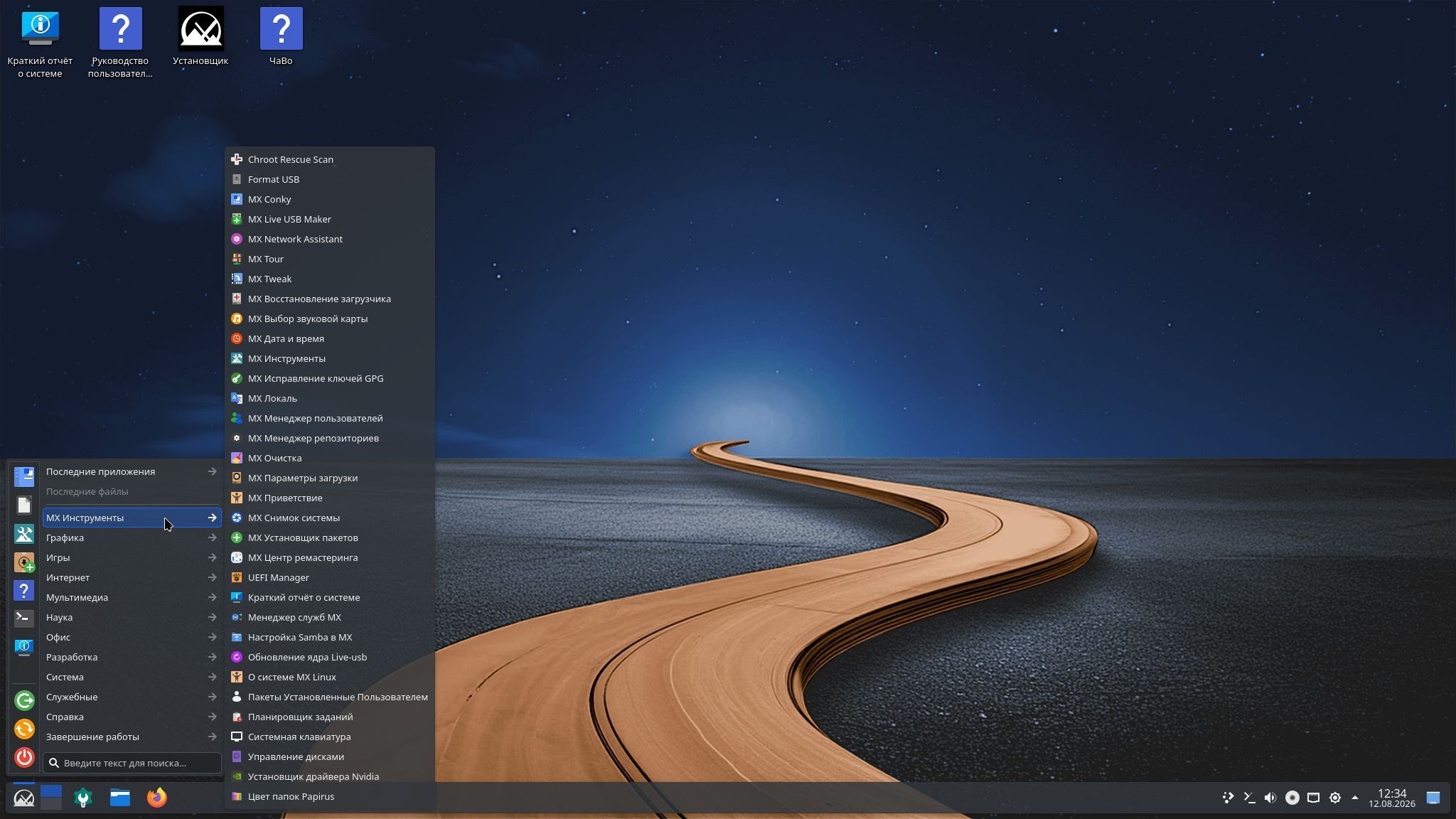
Task: Open the 'Завершение работы' menu category
Action: (132, 737)
